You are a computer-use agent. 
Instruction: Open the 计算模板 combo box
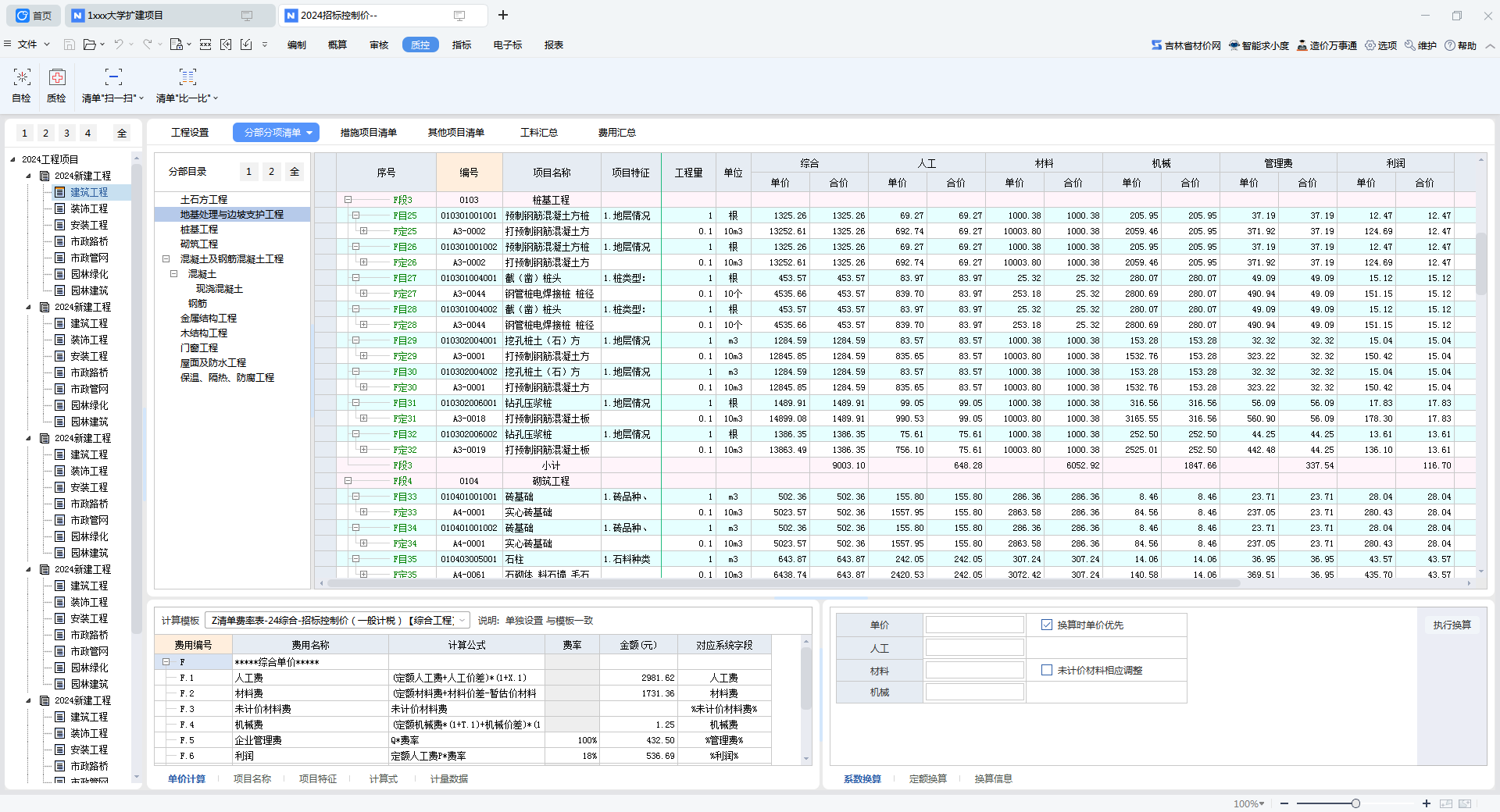tap(337, 620)
